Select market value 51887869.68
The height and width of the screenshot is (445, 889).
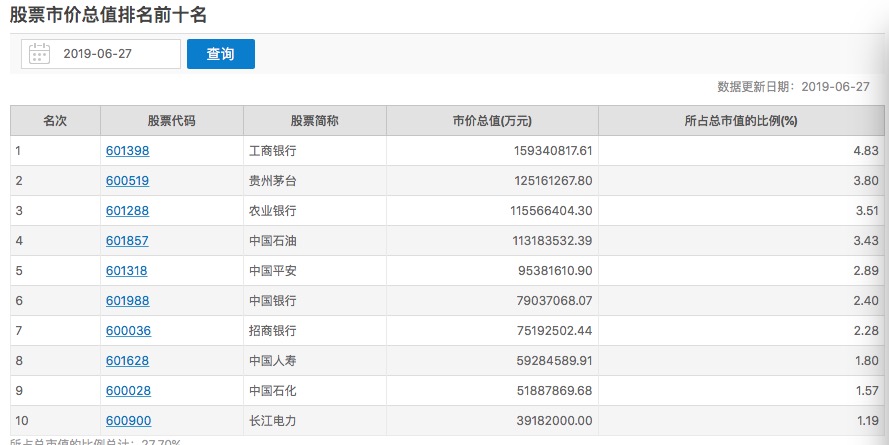(x=554, y=391)
